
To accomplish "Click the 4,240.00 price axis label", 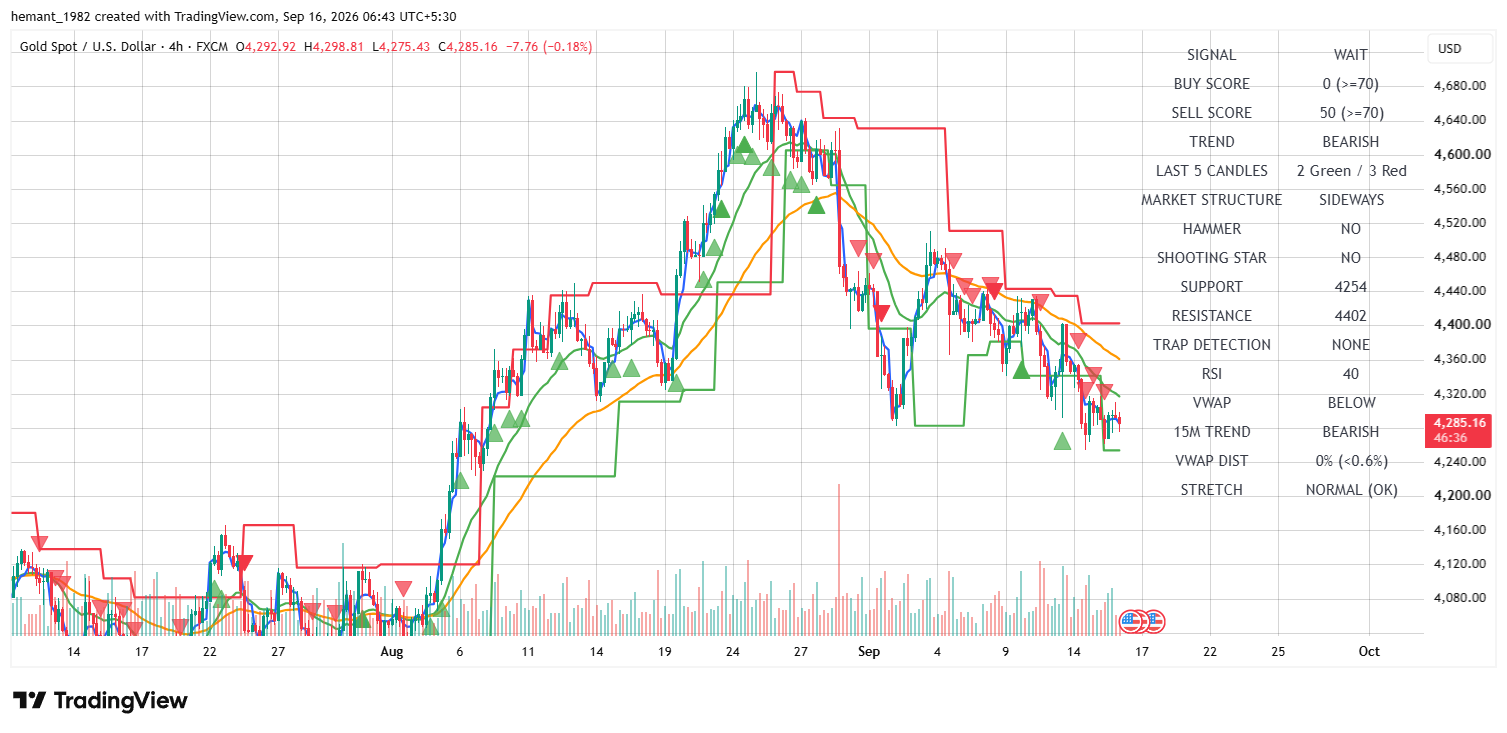I will [1459, 461].
